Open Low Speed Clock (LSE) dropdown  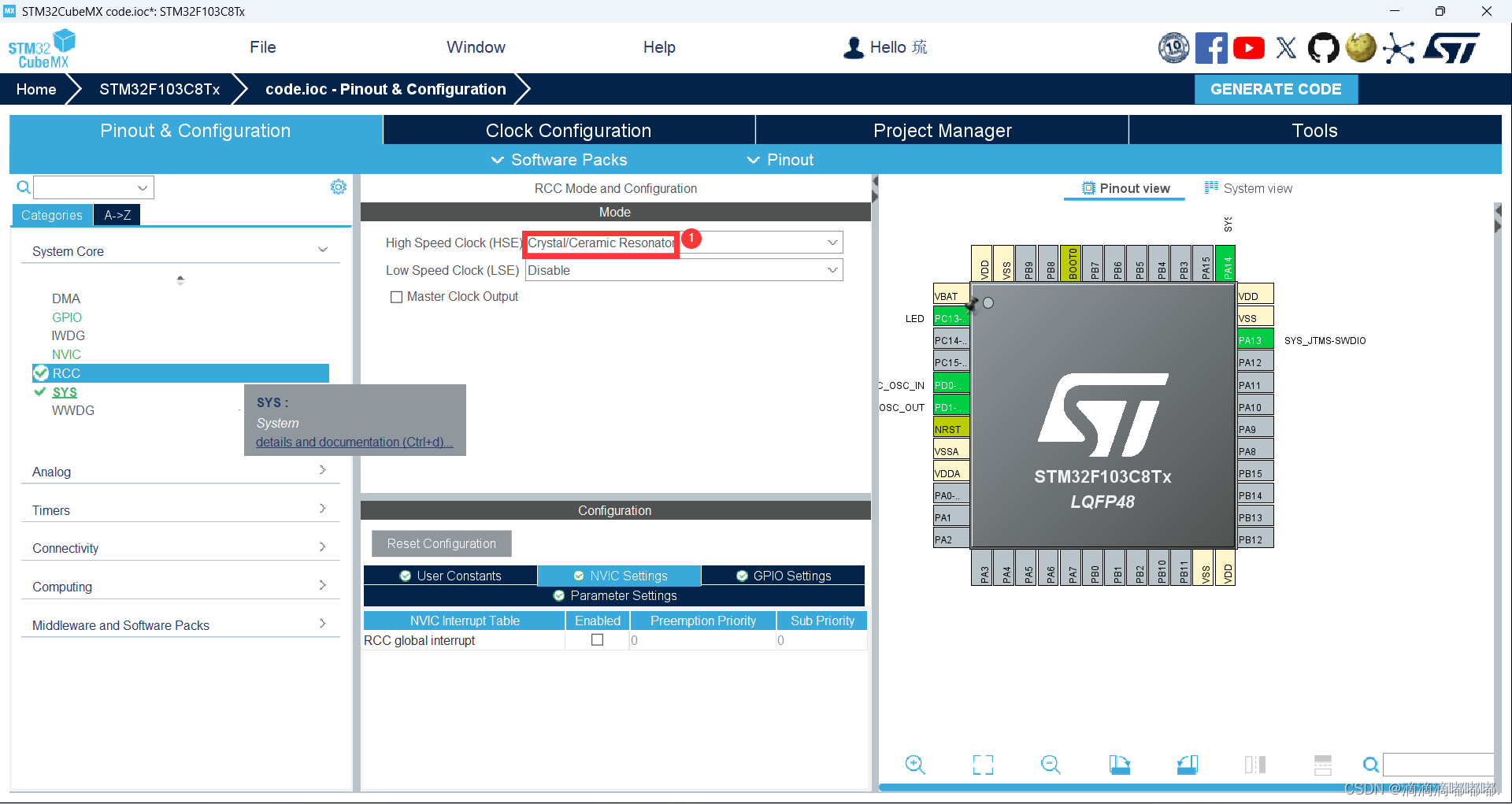(x=684, y=270)
